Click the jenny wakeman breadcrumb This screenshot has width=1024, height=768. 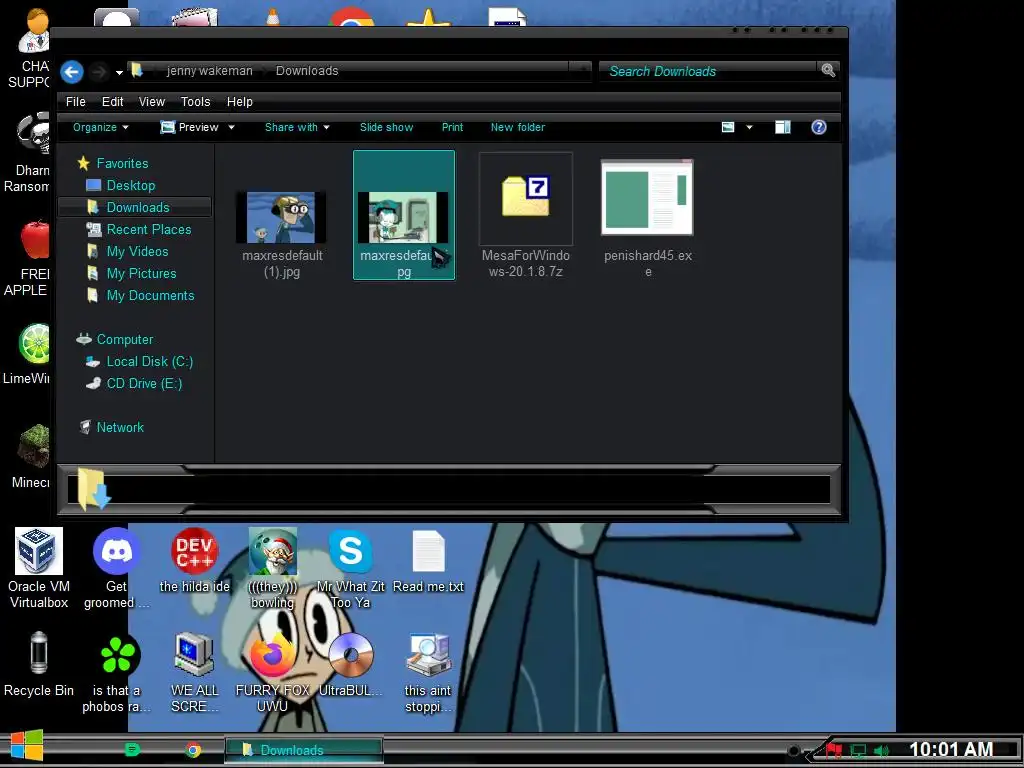click(x=209, y=71)
